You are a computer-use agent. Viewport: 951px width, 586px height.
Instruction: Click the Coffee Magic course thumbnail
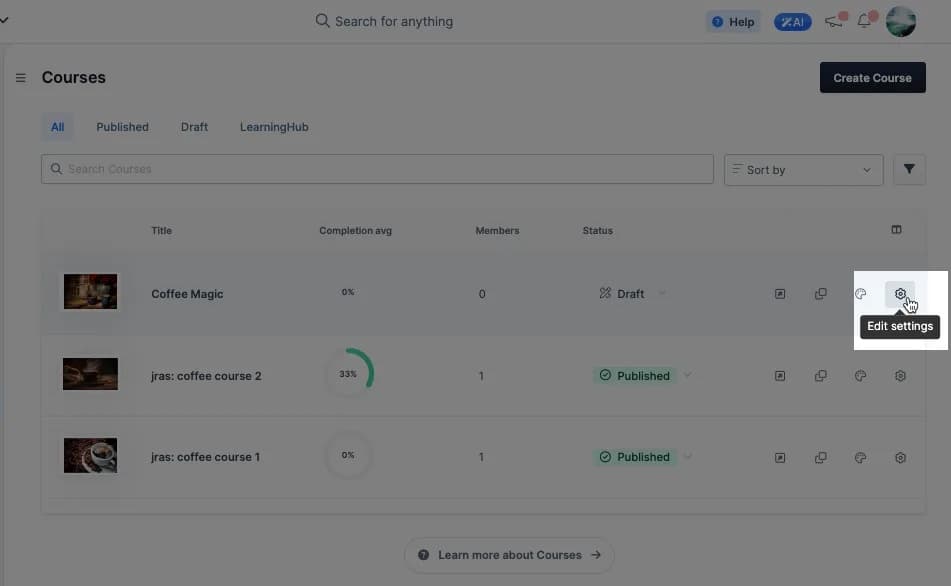(90, 291)
